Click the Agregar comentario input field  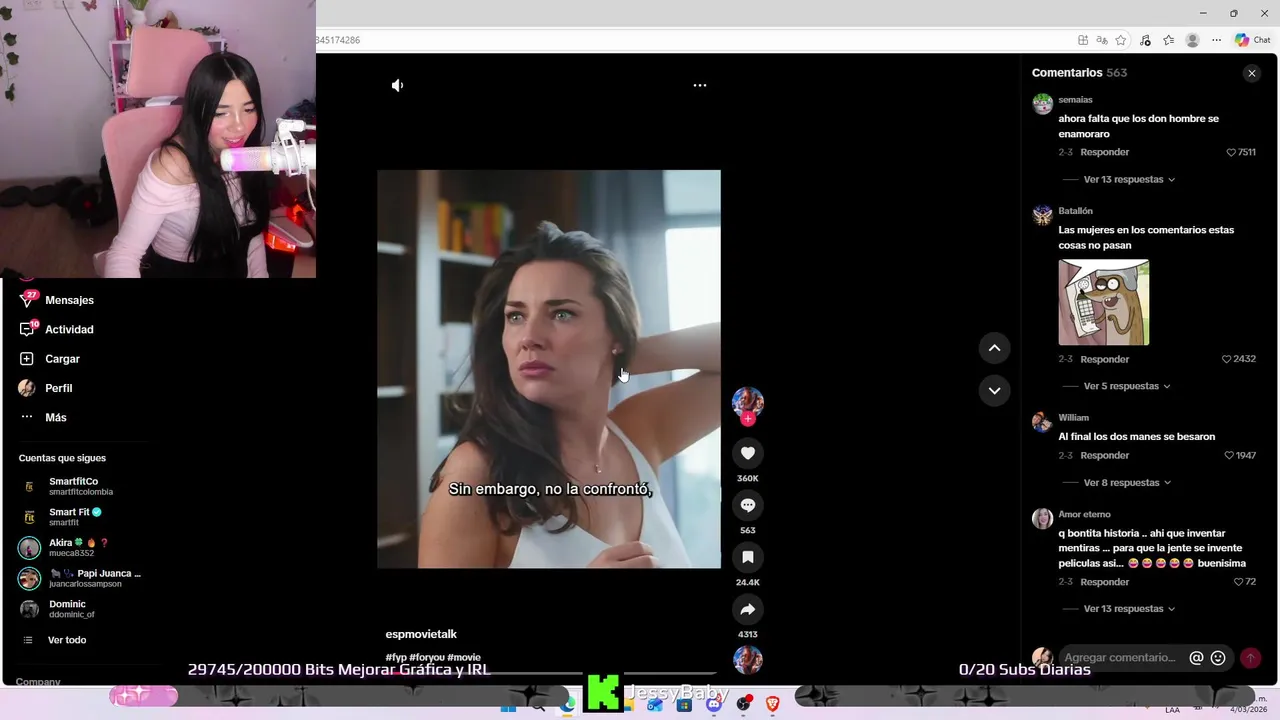click(1120, 658)
